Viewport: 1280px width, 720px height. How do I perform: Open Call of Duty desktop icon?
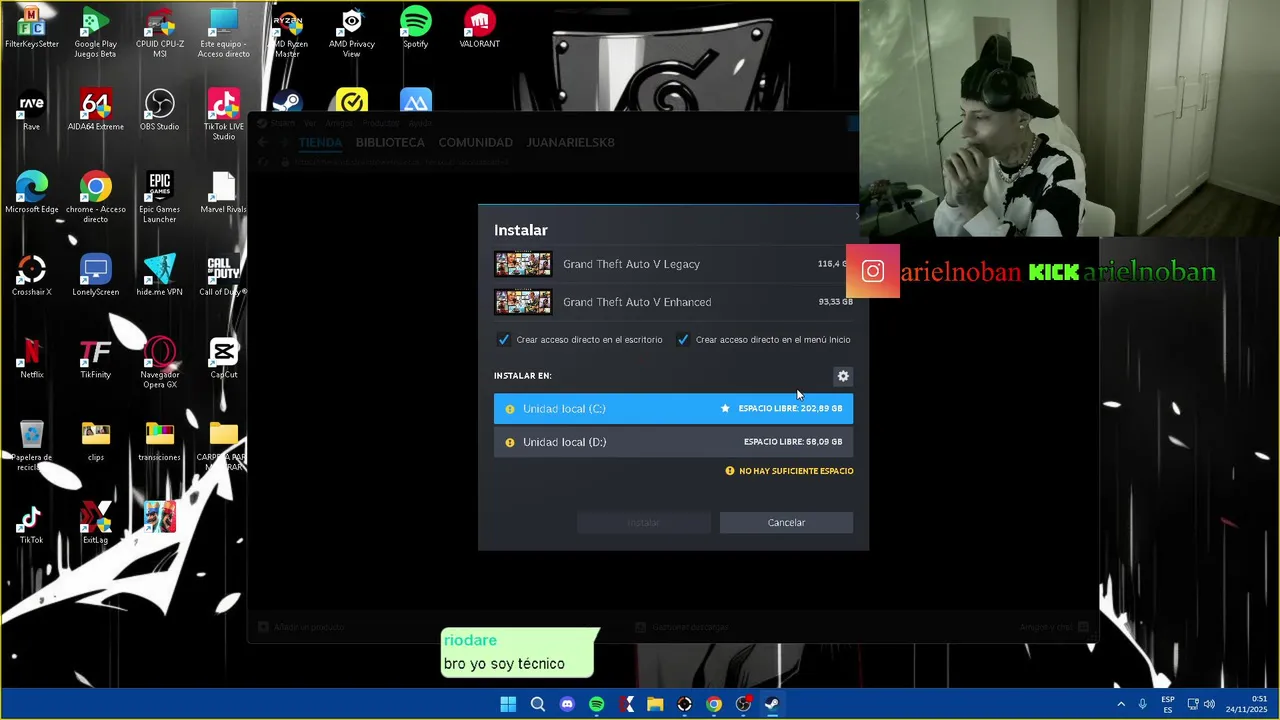224,276
